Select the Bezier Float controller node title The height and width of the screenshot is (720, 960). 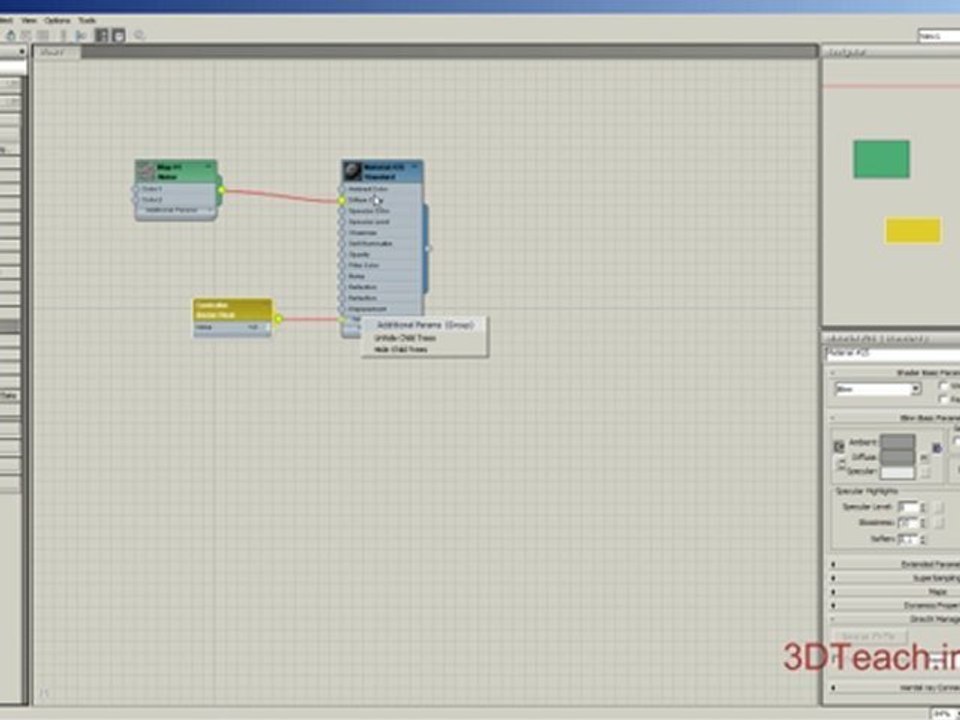[x=232, y=310]
